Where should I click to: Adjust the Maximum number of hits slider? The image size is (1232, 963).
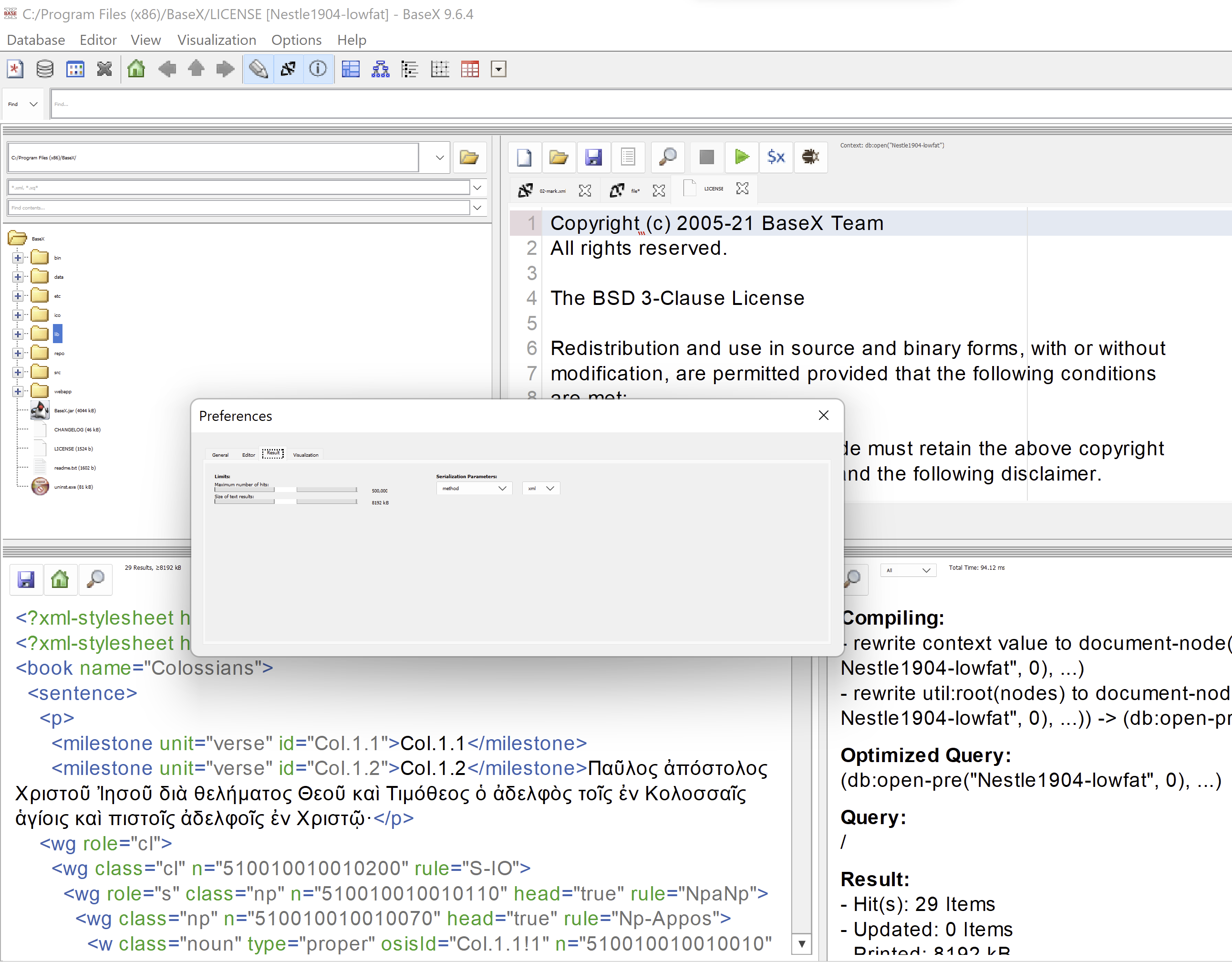pyautogui.click(x=285, y=490)
